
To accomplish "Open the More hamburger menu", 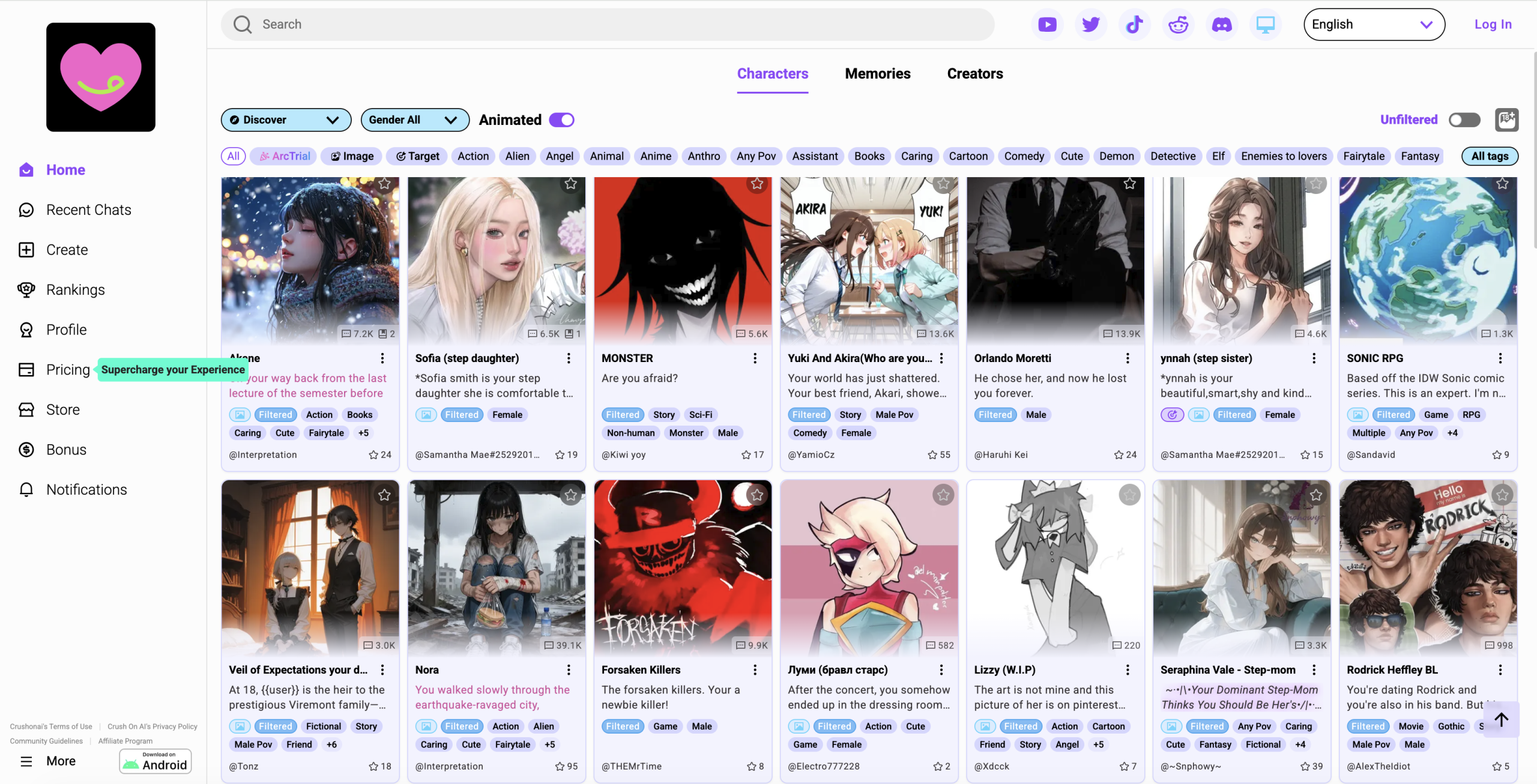I will [47, 761].
